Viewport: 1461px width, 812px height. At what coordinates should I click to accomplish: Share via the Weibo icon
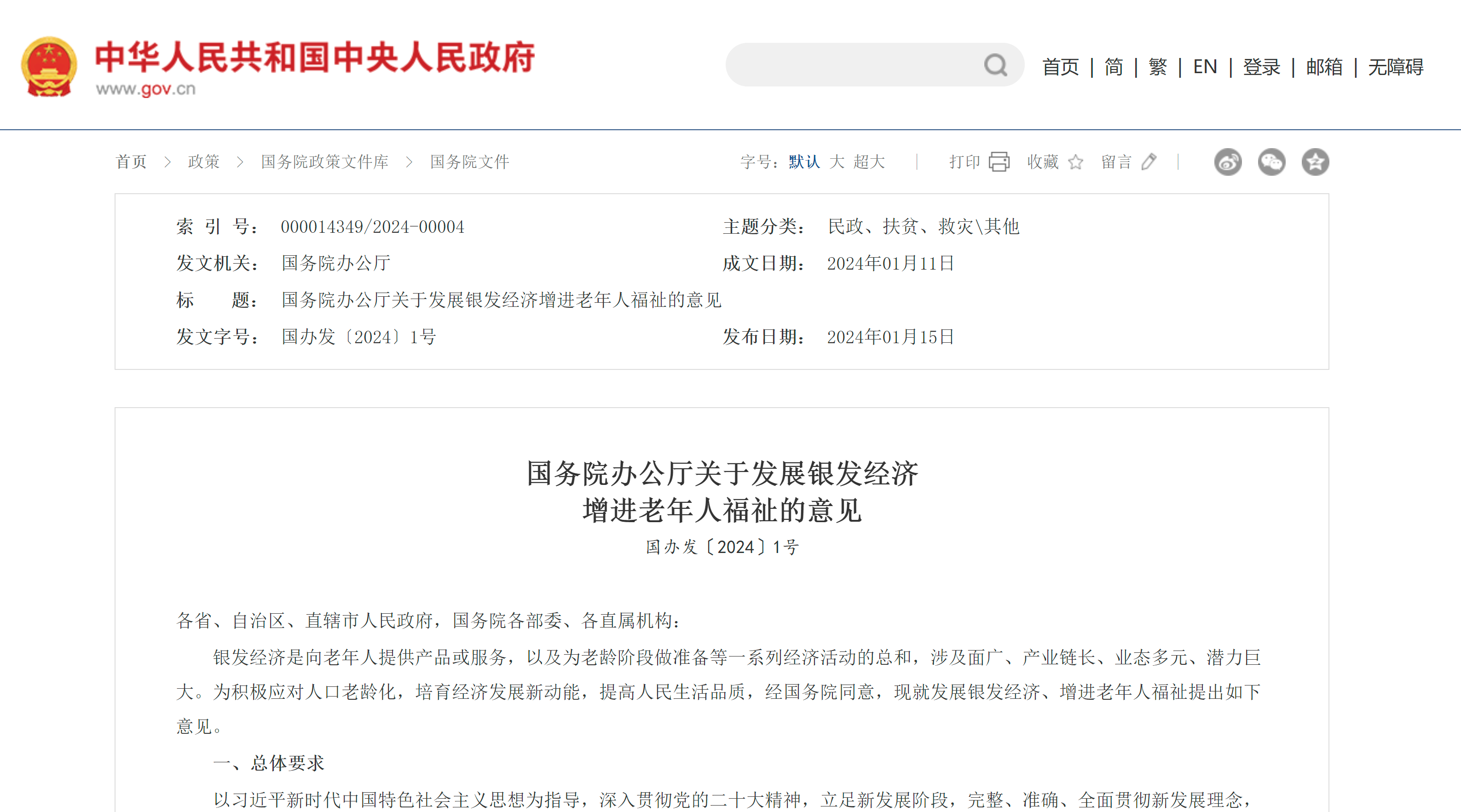pyautogui.click(x=1228, y=162)
